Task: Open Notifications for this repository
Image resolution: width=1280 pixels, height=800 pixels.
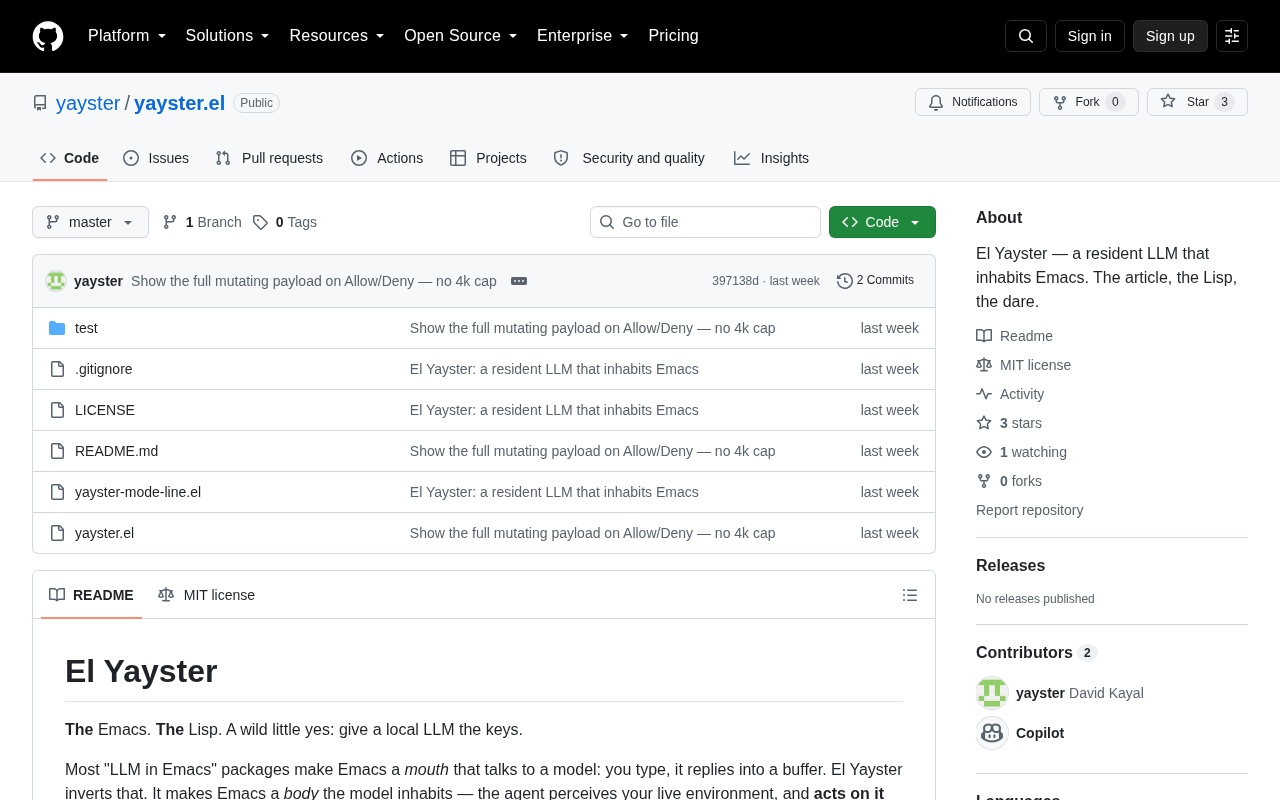Action: coord(973,102)
